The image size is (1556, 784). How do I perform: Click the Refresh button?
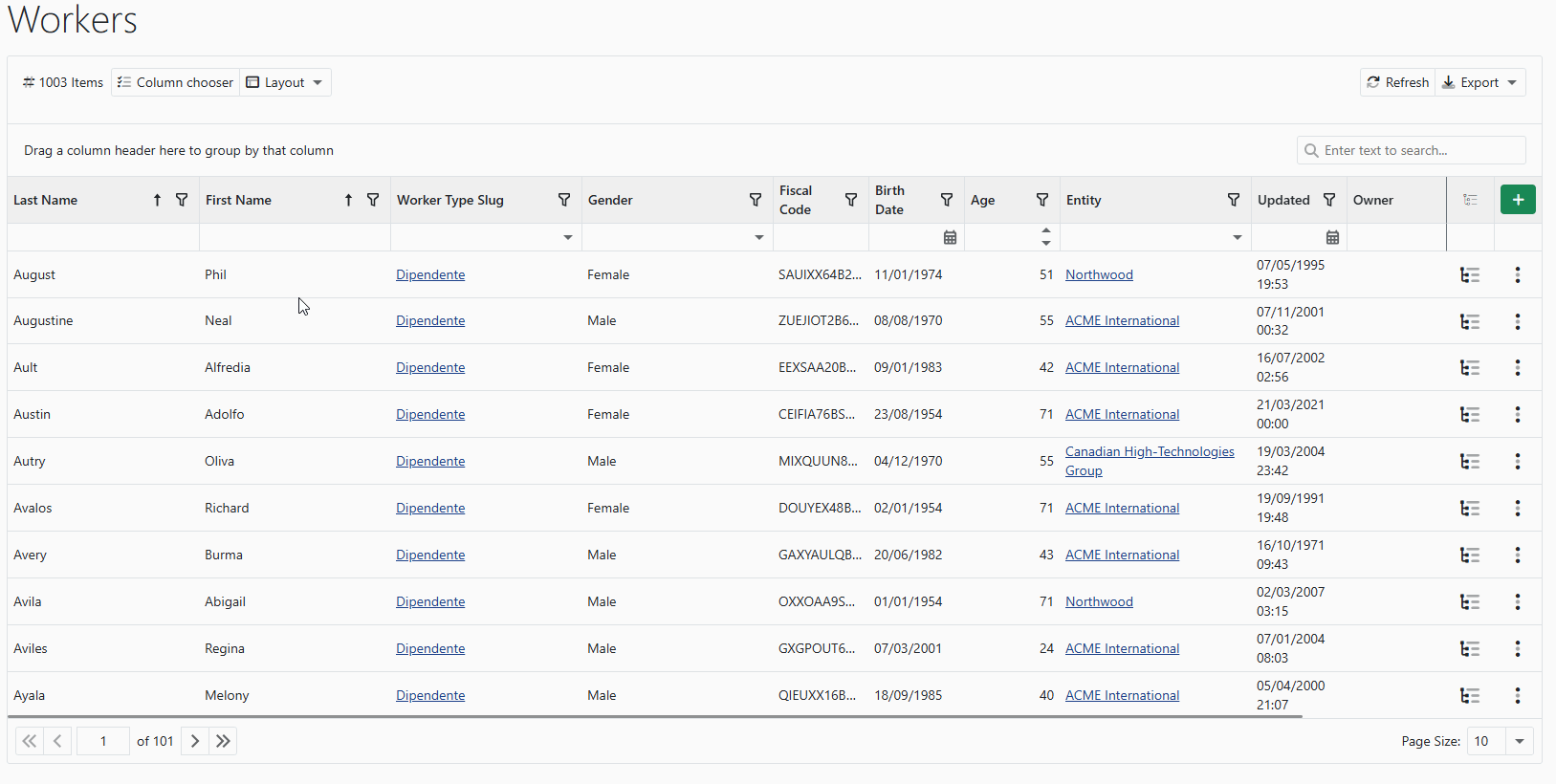coord(1397,82)
